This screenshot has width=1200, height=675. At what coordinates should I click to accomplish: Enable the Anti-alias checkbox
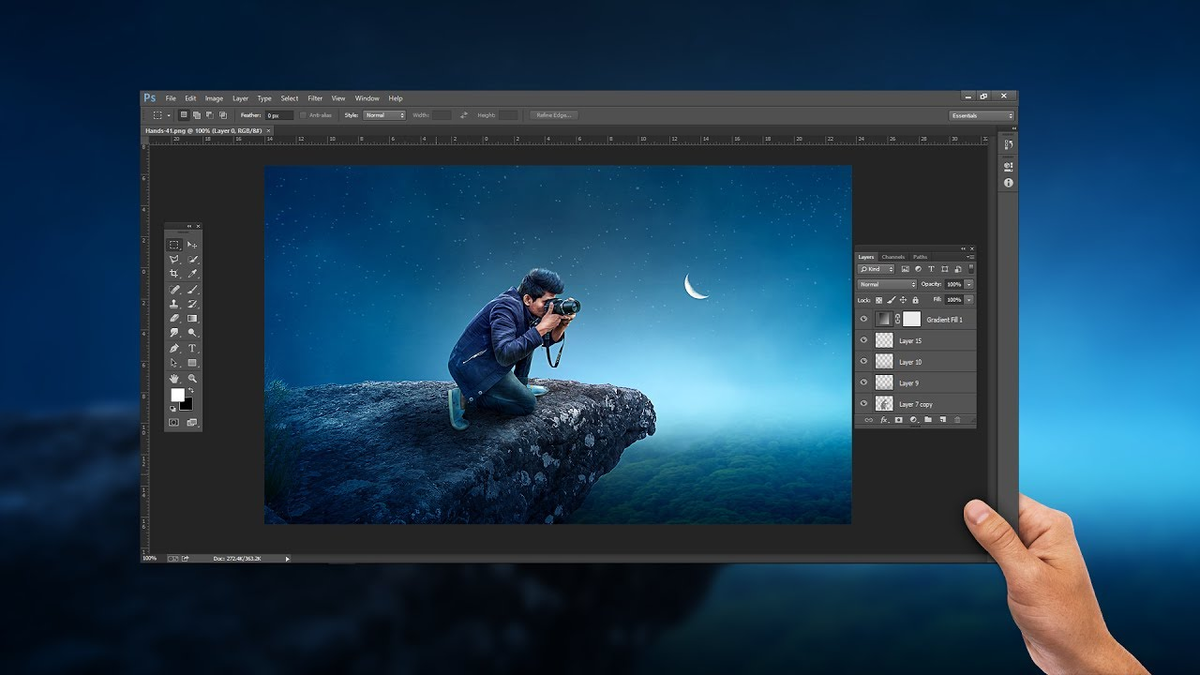(304, 115)
